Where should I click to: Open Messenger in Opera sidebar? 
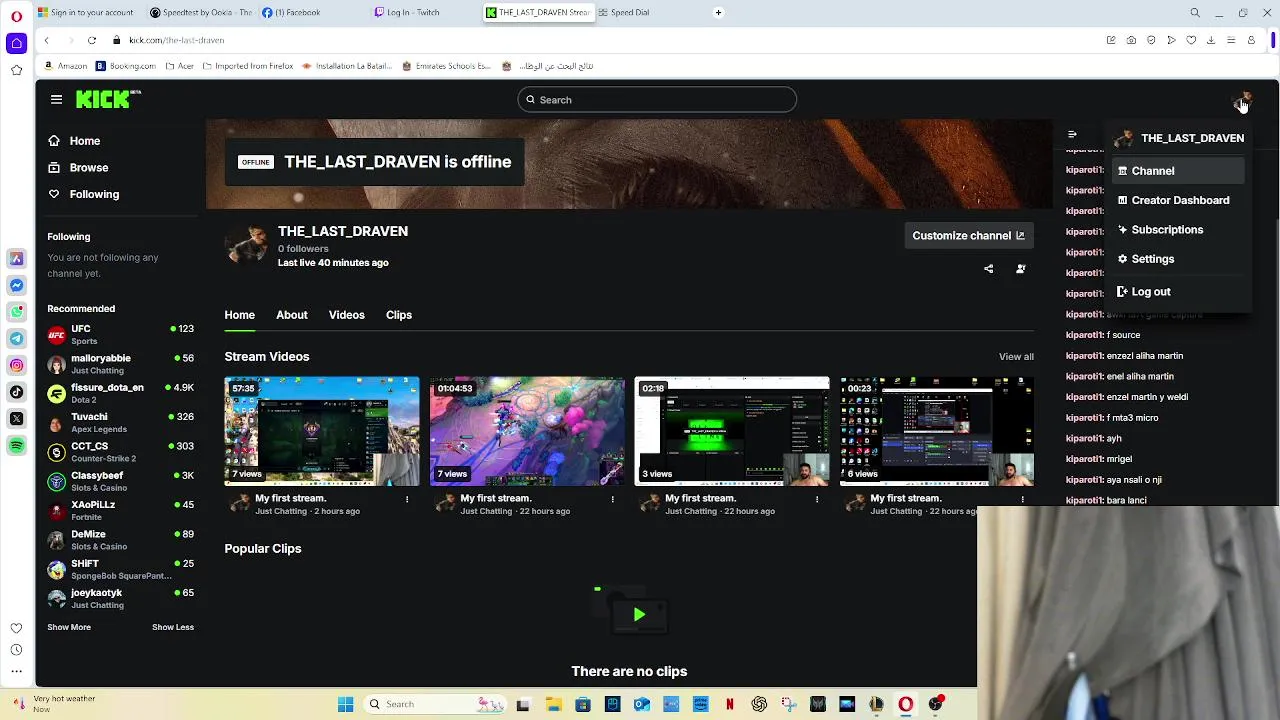(x=16, y=285)
